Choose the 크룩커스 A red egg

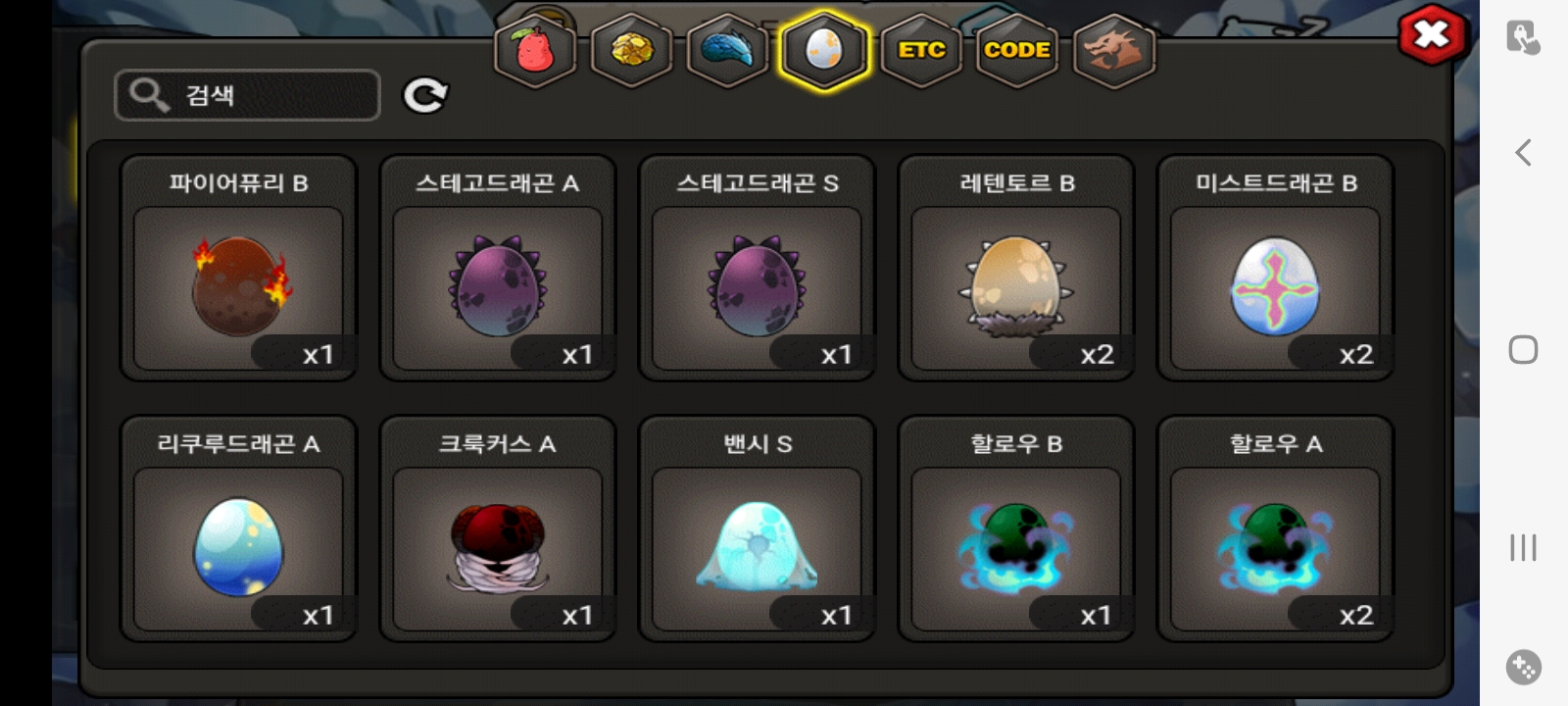tap(498, 529)
